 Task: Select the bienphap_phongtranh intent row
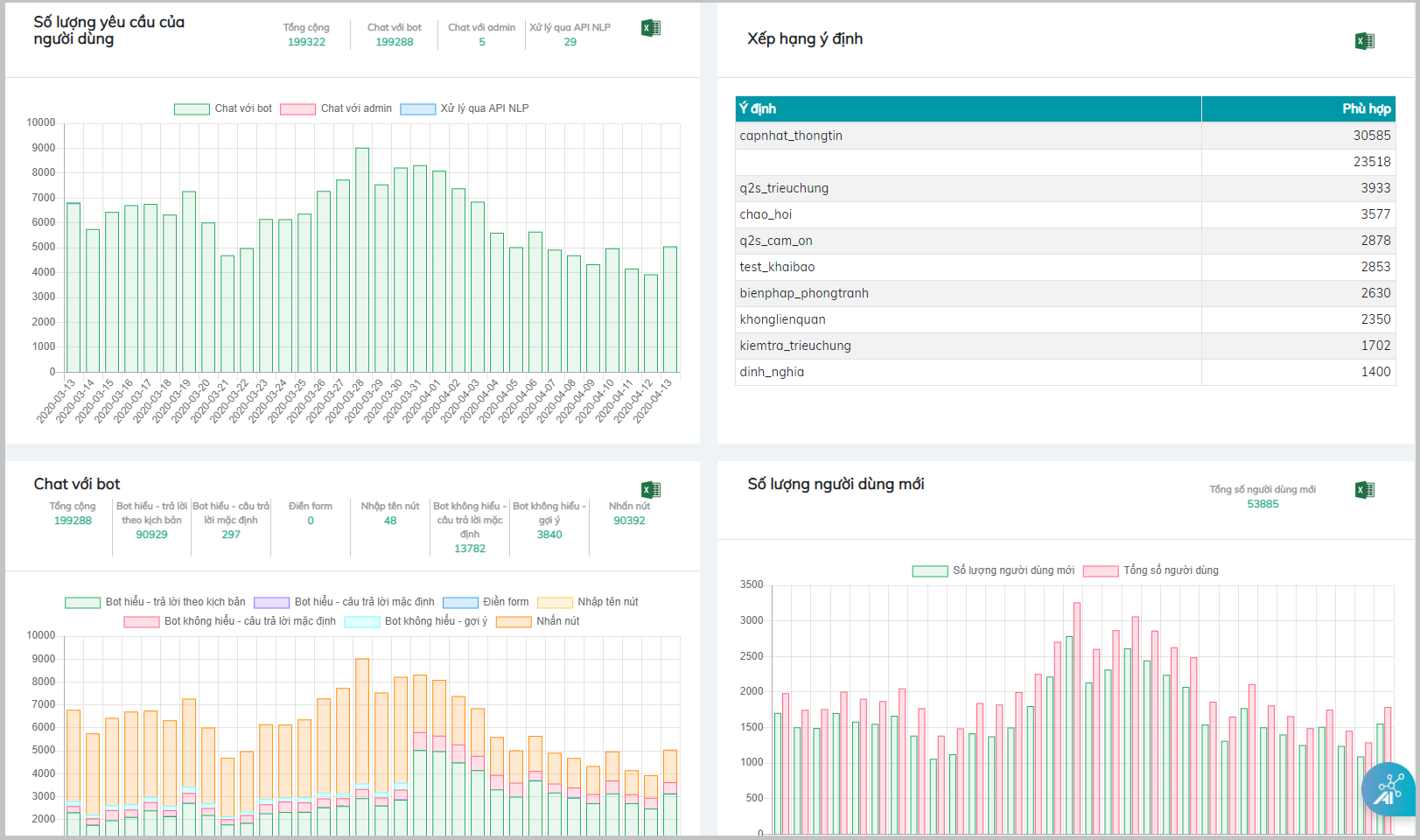pos(1066,293)
